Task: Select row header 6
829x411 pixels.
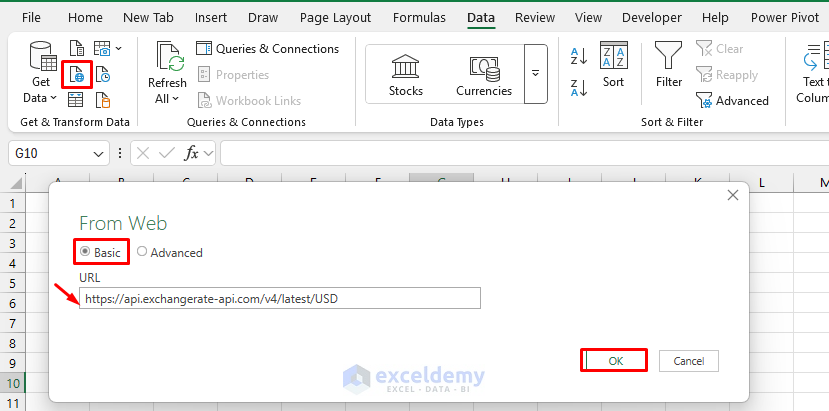Action: (13, 303)
